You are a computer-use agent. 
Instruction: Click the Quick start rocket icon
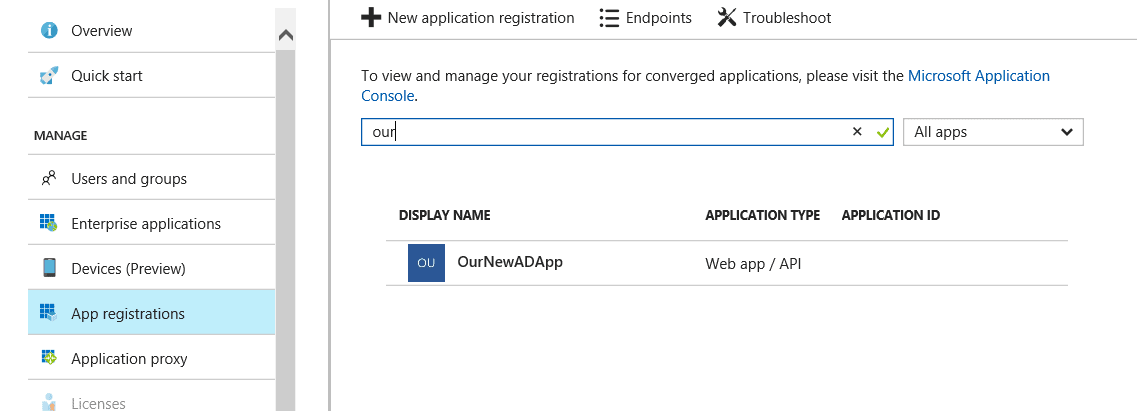coord(49,75)
